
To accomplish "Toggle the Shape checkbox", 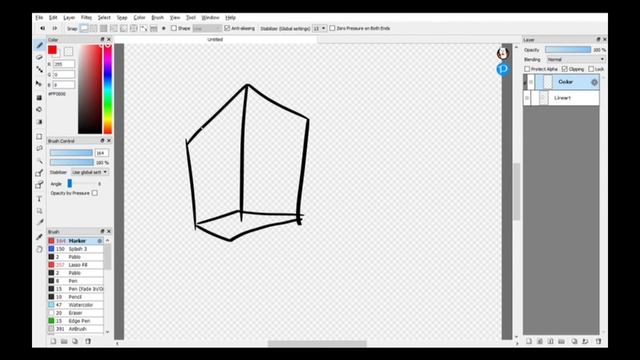I will tap(174, 28).
